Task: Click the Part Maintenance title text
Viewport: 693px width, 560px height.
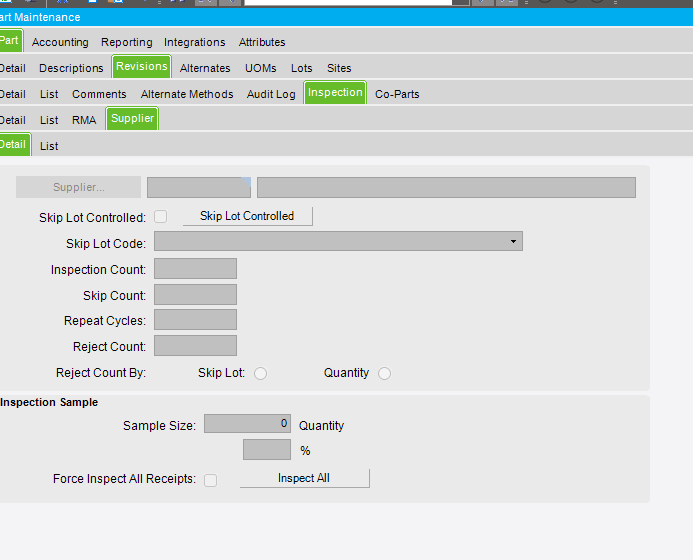Action: pyautogui.click(x=40, y=17)
